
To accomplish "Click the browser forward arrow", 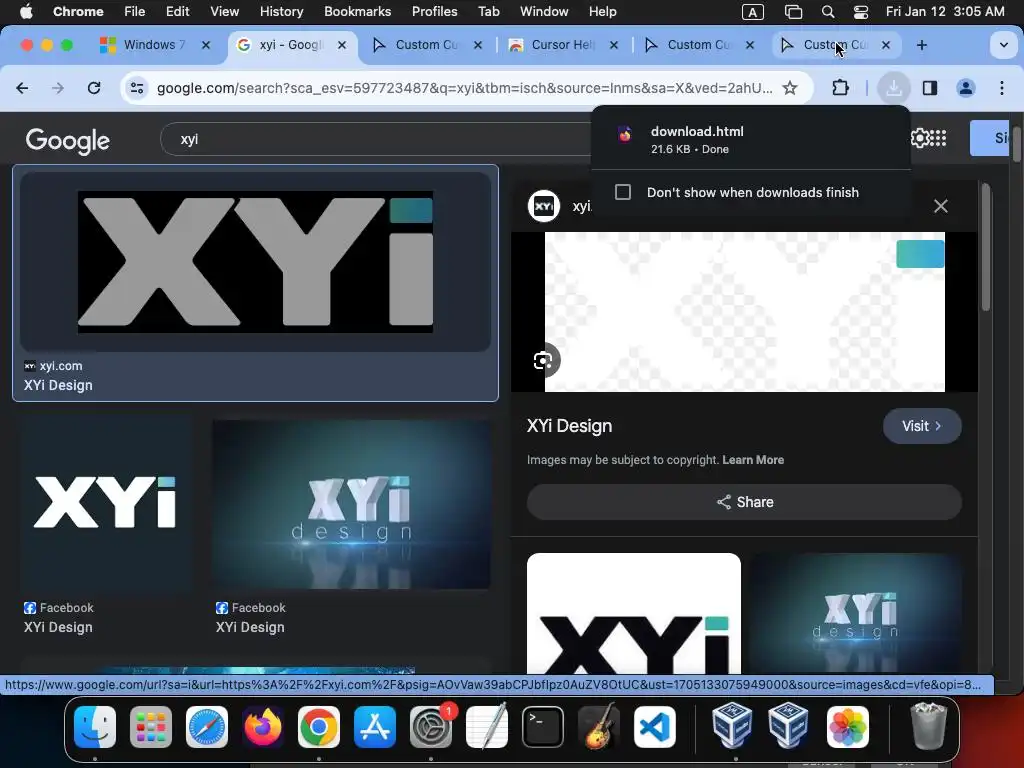I will coord(58,88).
